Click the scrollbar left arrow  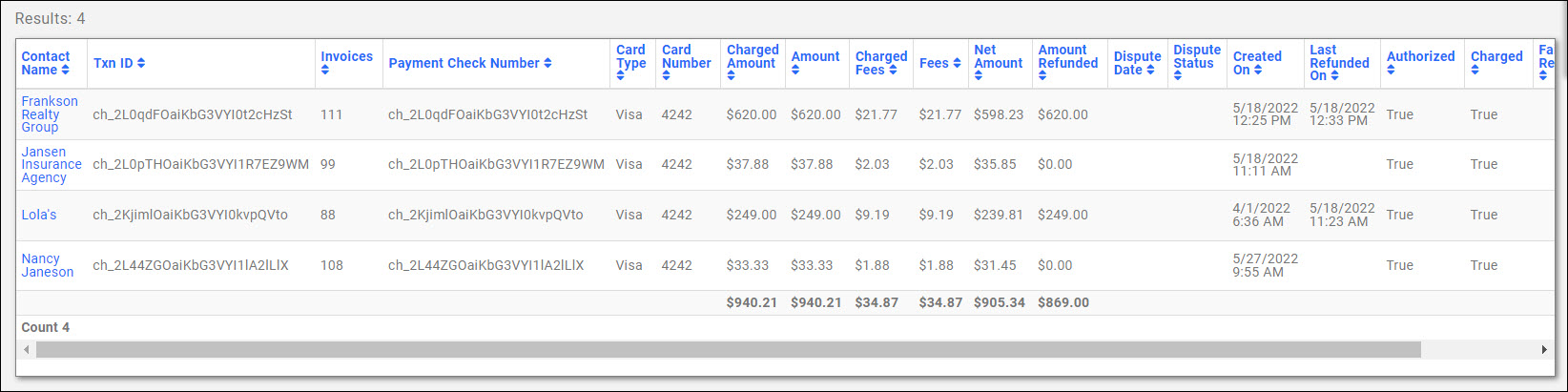coord(27,350)
